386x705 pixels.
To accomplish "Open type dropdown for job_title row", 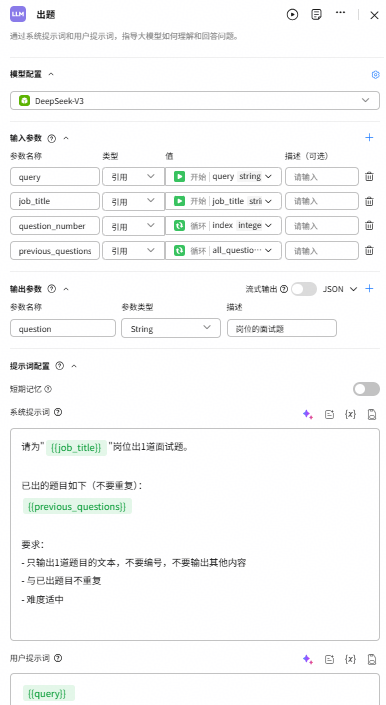I will (x=133, y=201).
